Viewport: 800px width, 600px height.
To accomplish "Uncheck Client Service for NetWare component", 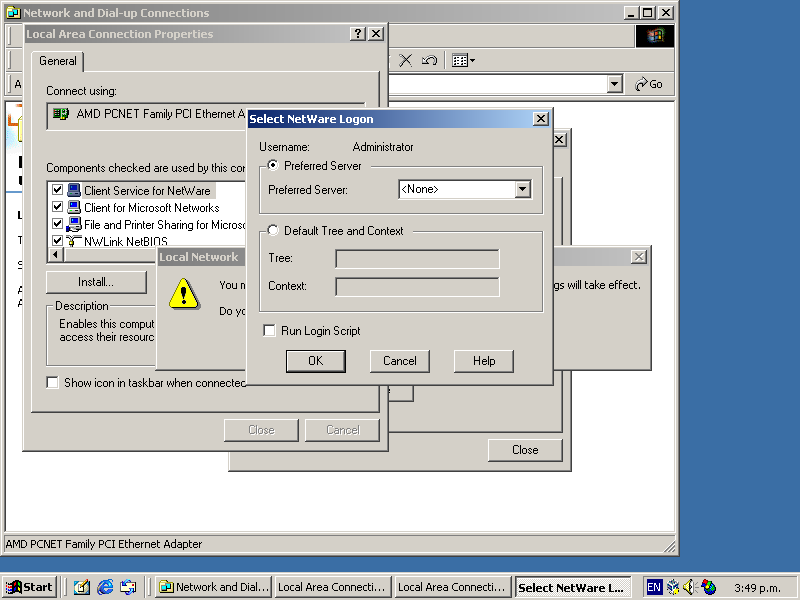I will 57,190.
